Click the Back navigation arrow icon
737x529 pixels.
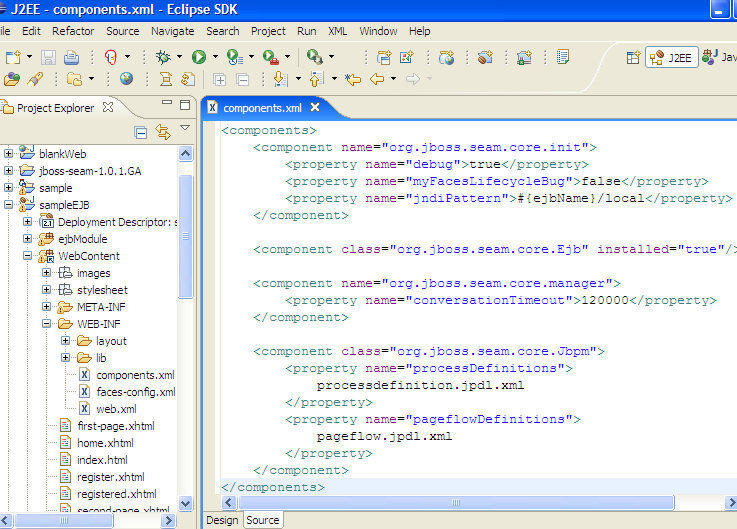[x=377, y=79]
